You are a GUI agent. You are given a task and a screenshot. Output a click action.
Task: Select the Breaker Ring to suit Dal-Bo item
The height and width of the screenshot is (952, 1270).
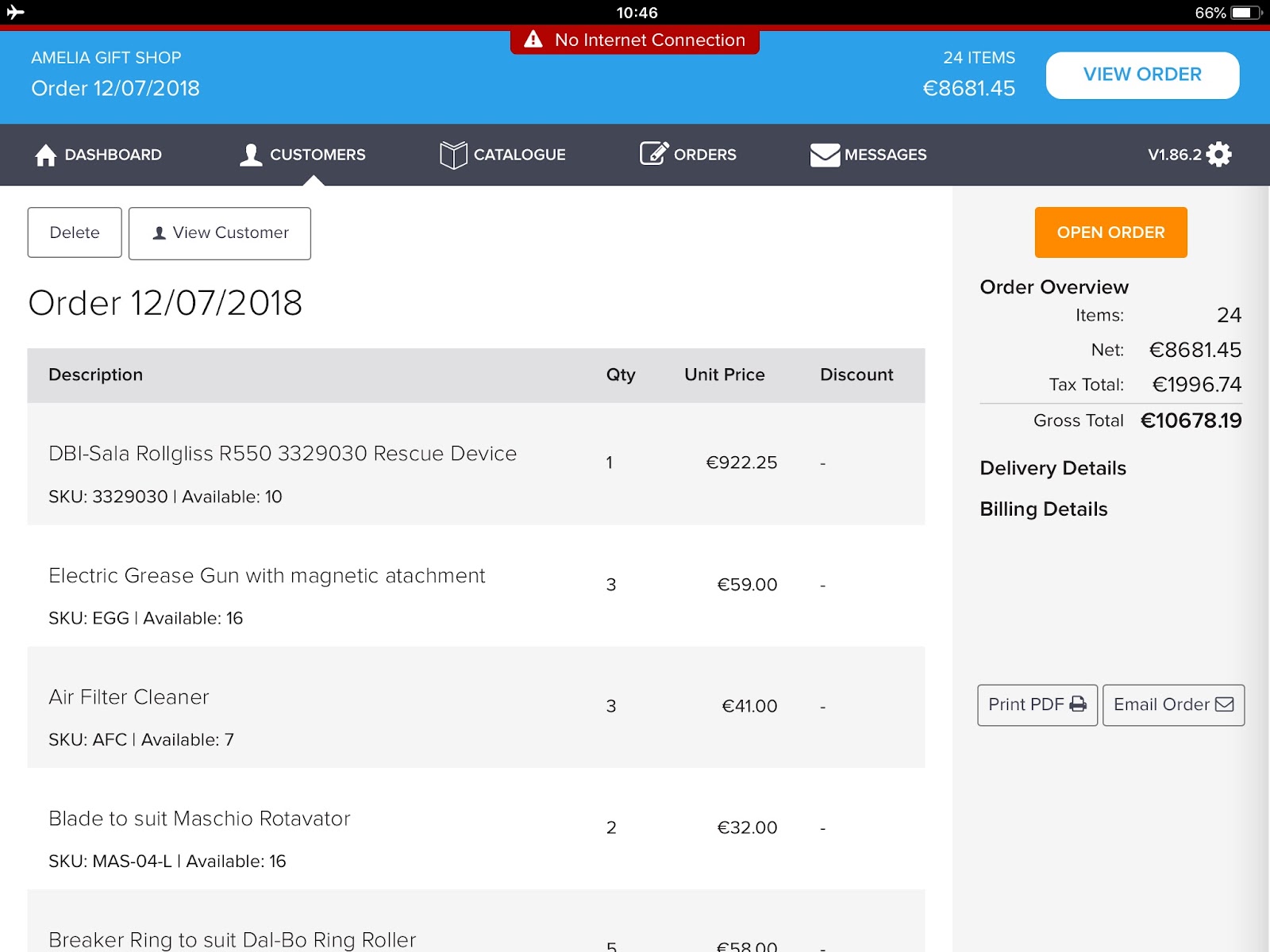[x=232, y=940]
